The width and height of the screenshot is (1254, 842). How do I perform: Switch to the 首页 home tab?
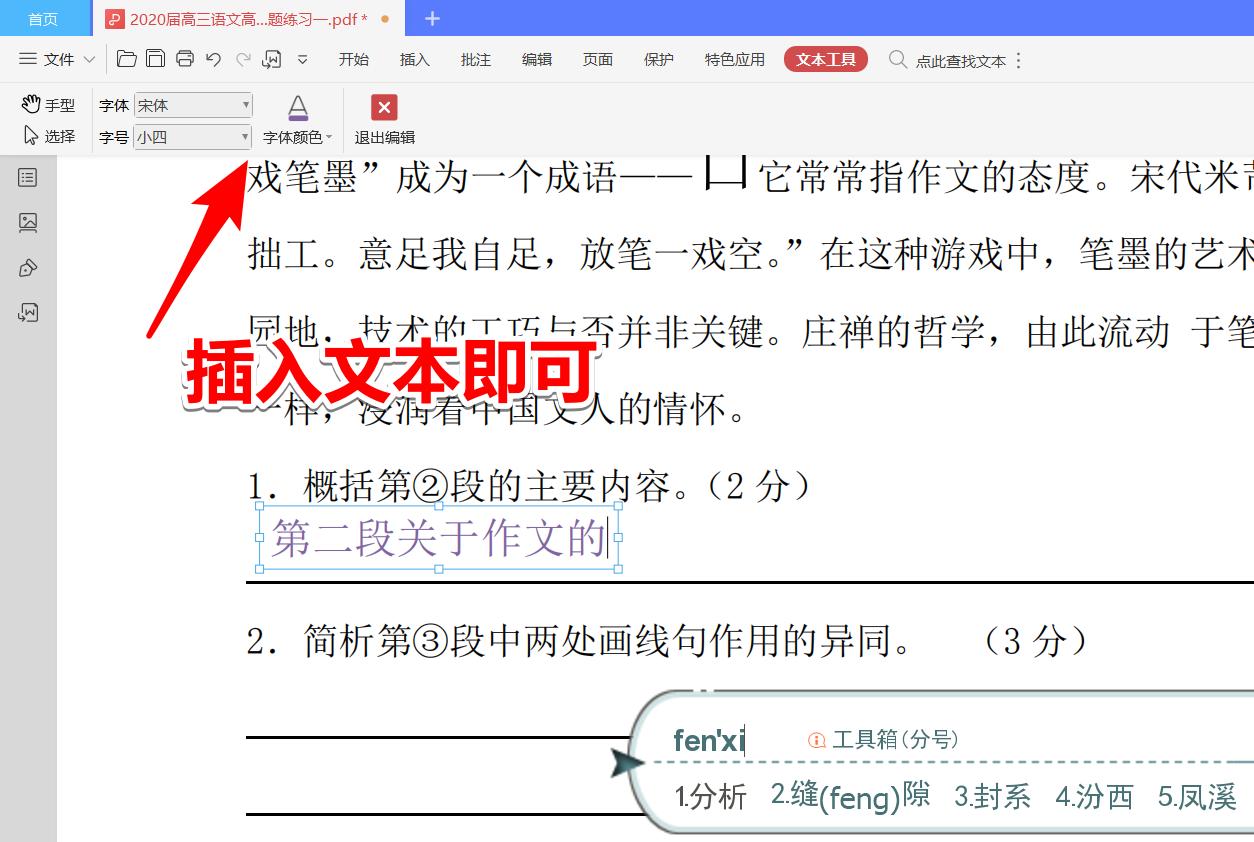click(44, 17)
